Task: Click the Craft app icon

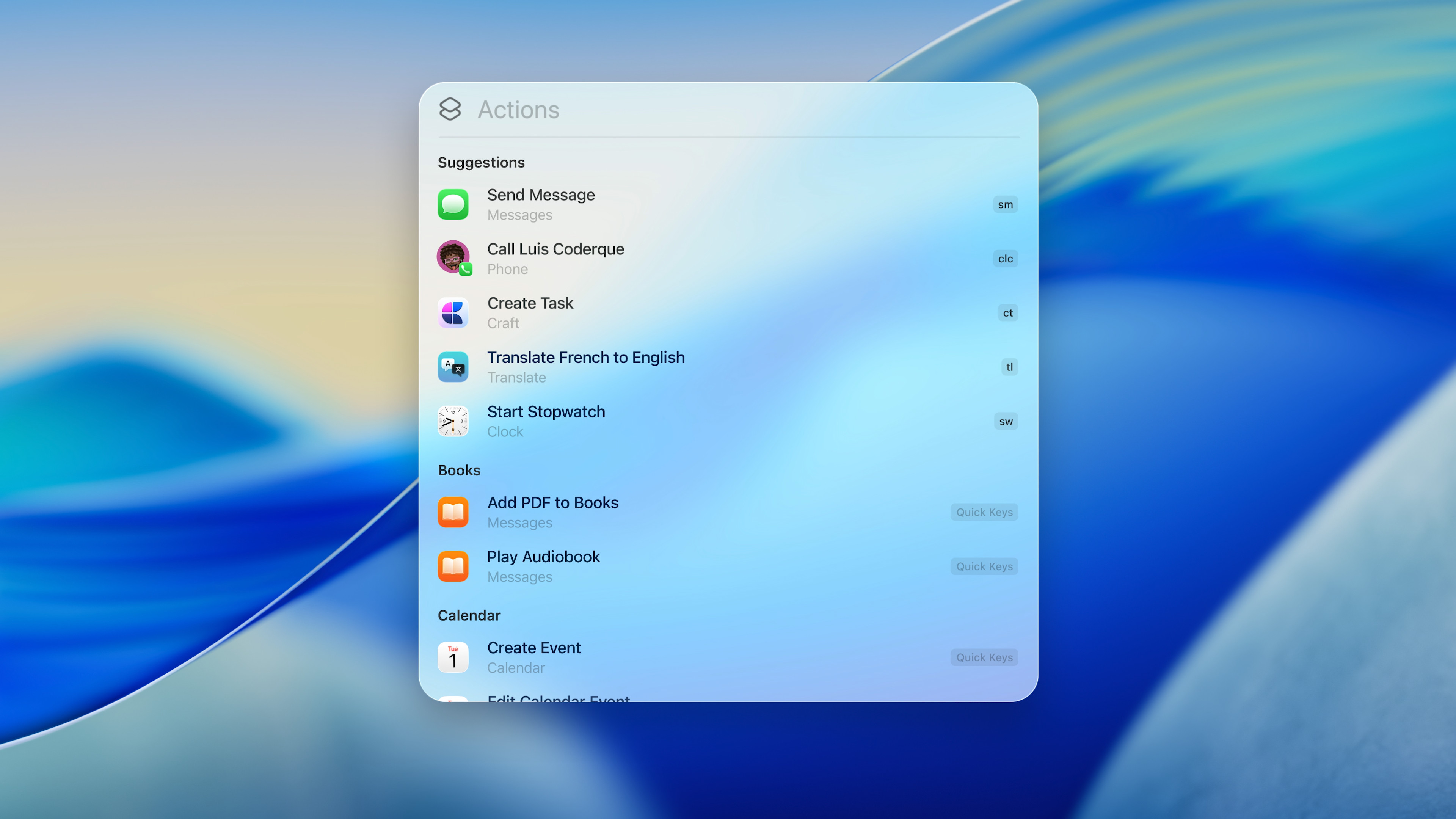Action: (x=453, y=312)
